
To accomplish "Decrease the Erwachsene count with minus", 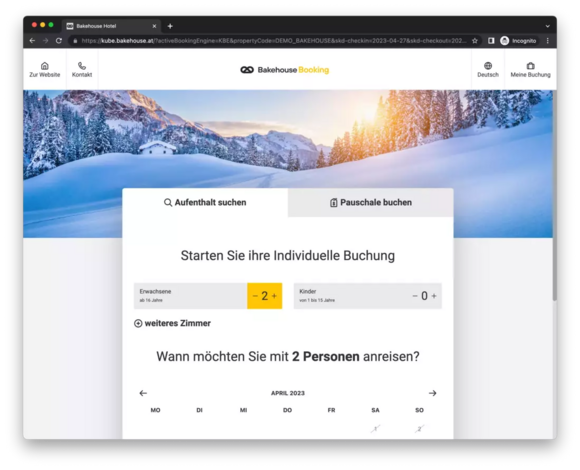I will point(255,296).
